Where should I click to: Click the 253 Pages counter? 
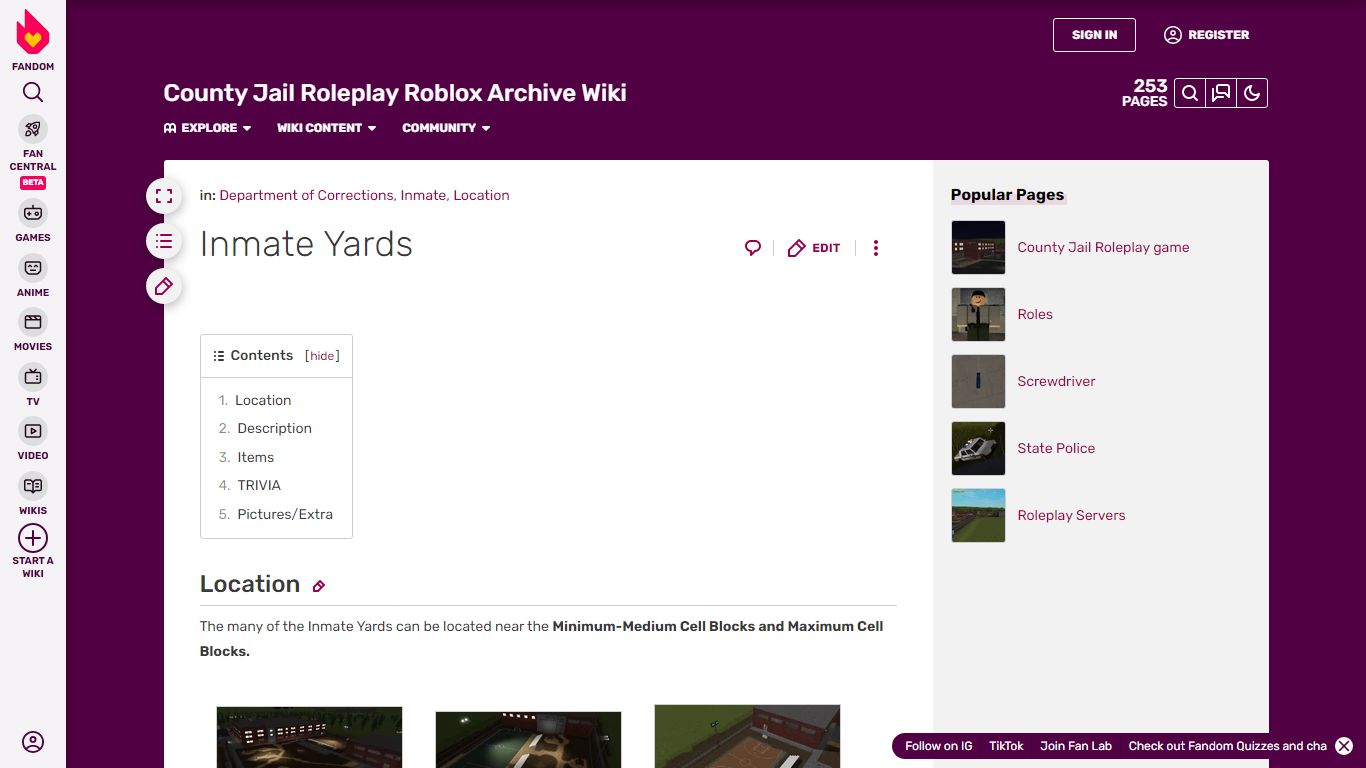(1145, 93)
